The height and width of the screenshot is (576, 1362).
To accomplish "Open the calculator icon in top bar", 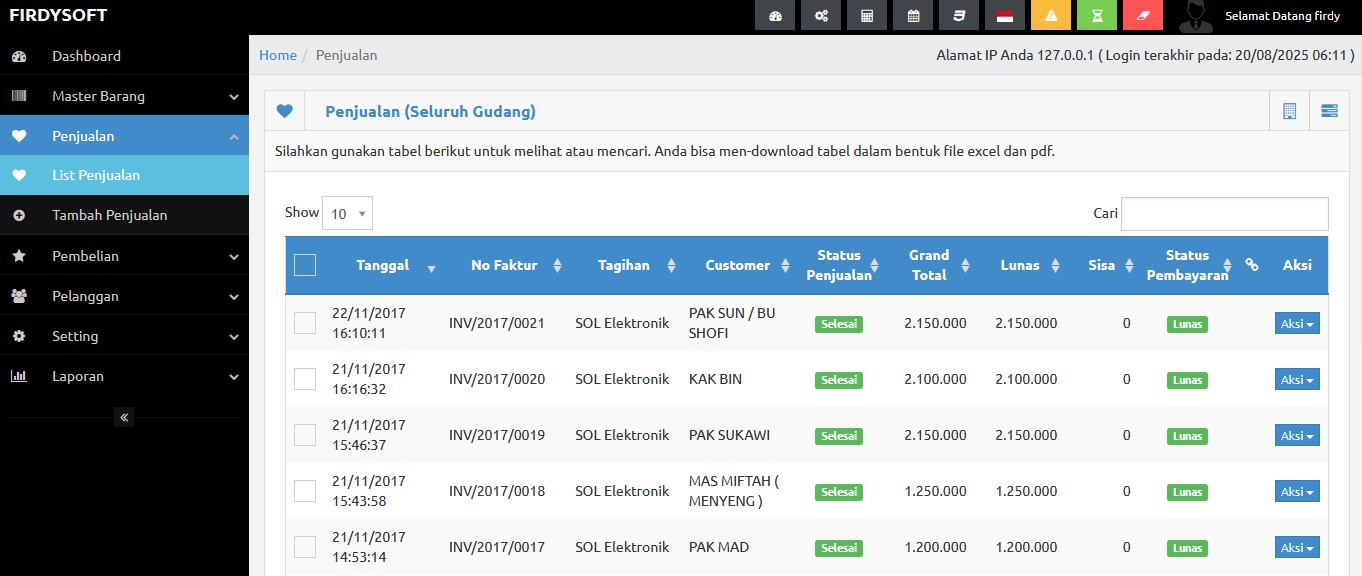I will point(867,16).
